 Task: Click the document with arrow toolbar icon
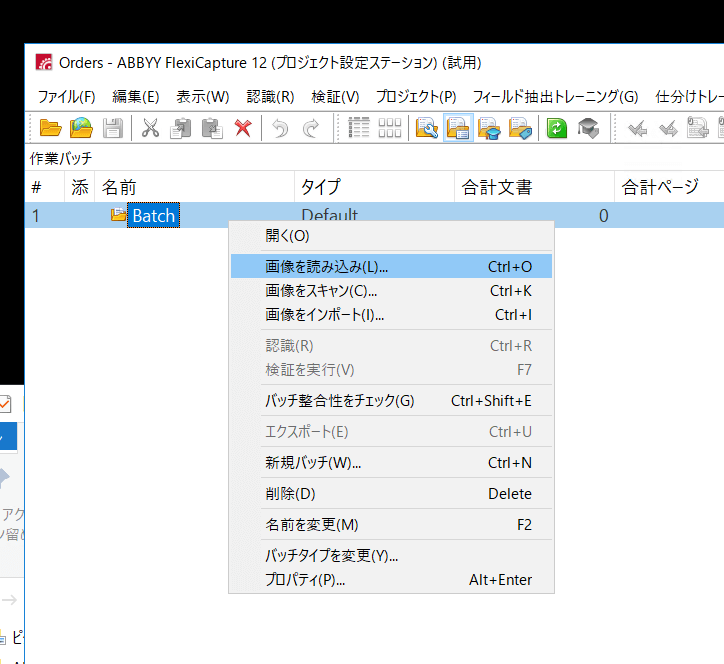[x=698, y=128]
